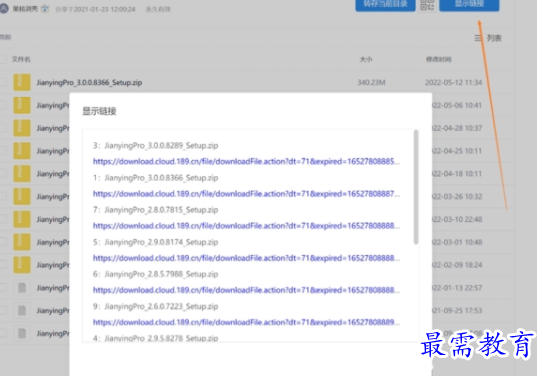This screenshot has width=542, height=376.
Task: Click zip icon in the 03-10 22:48 row
Action: click(22, 219)
